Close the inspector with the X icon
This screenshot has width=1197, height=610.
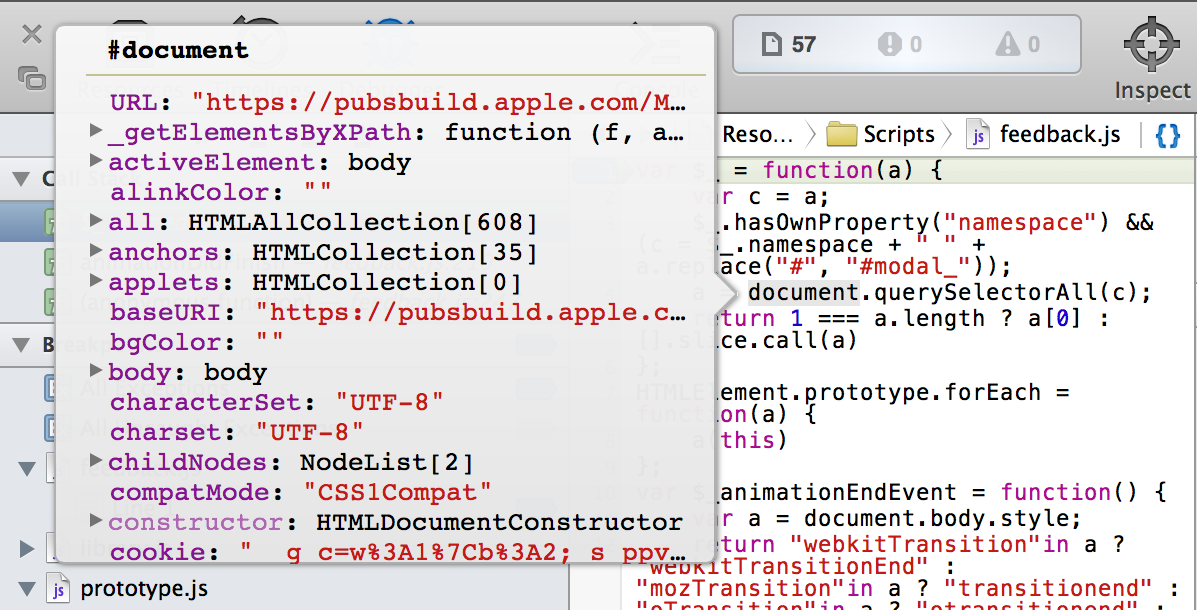(31, 35)
